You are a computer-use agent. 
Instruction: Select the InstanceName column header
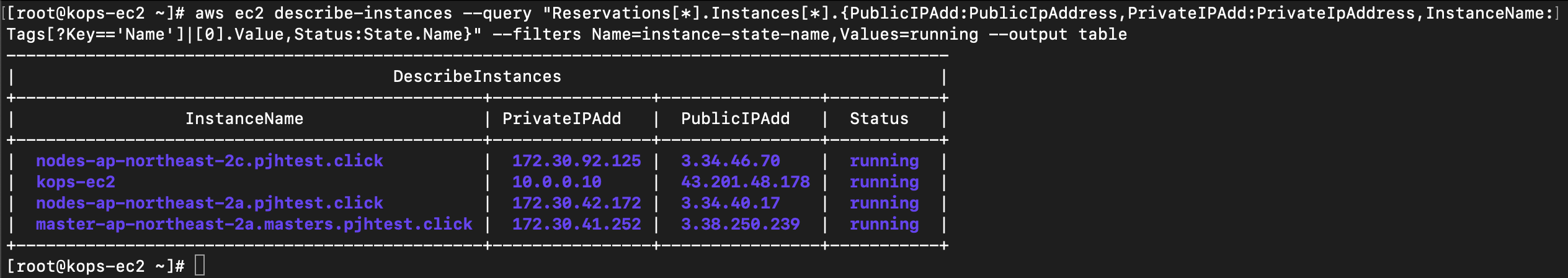[244, 119]
